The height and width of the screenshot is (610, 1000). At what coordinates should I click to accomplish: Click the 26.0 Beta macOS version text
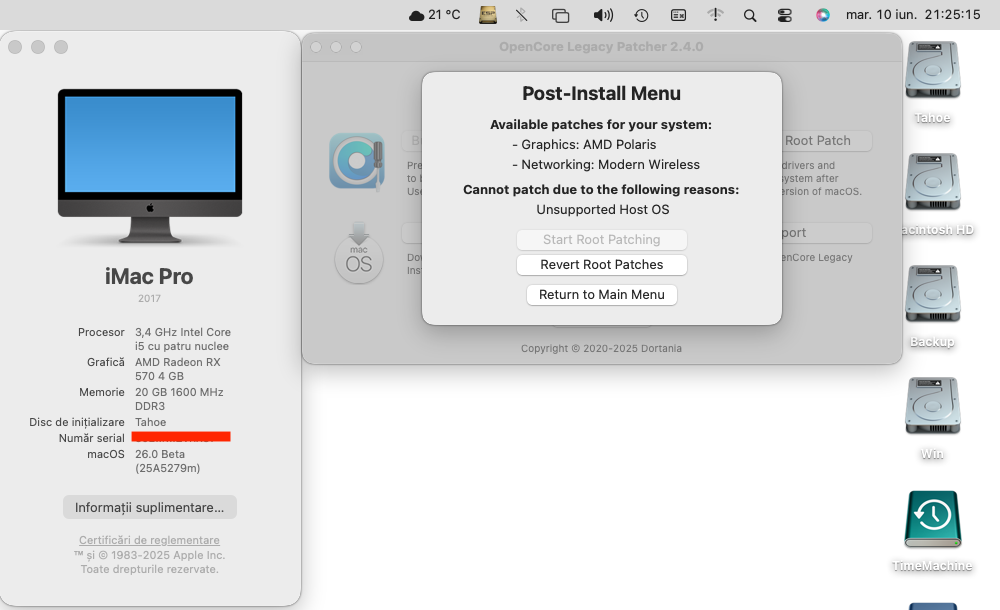(x=168, y=461)
